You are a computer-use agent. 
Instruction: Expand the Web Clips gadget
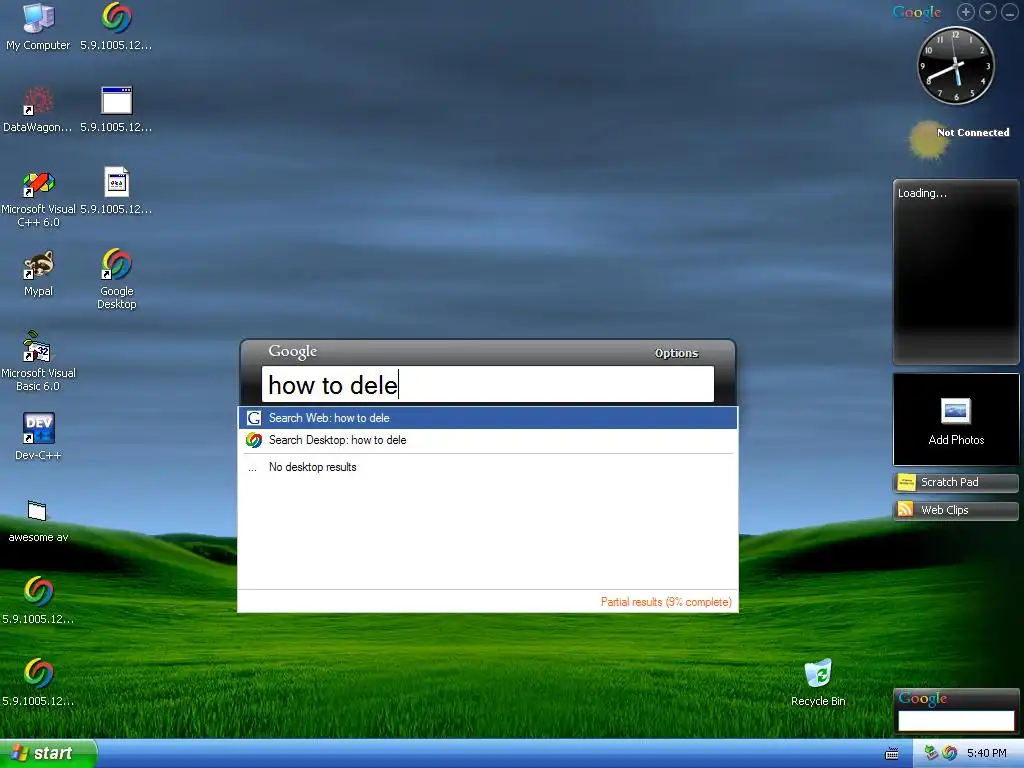(x=956, y=510)
